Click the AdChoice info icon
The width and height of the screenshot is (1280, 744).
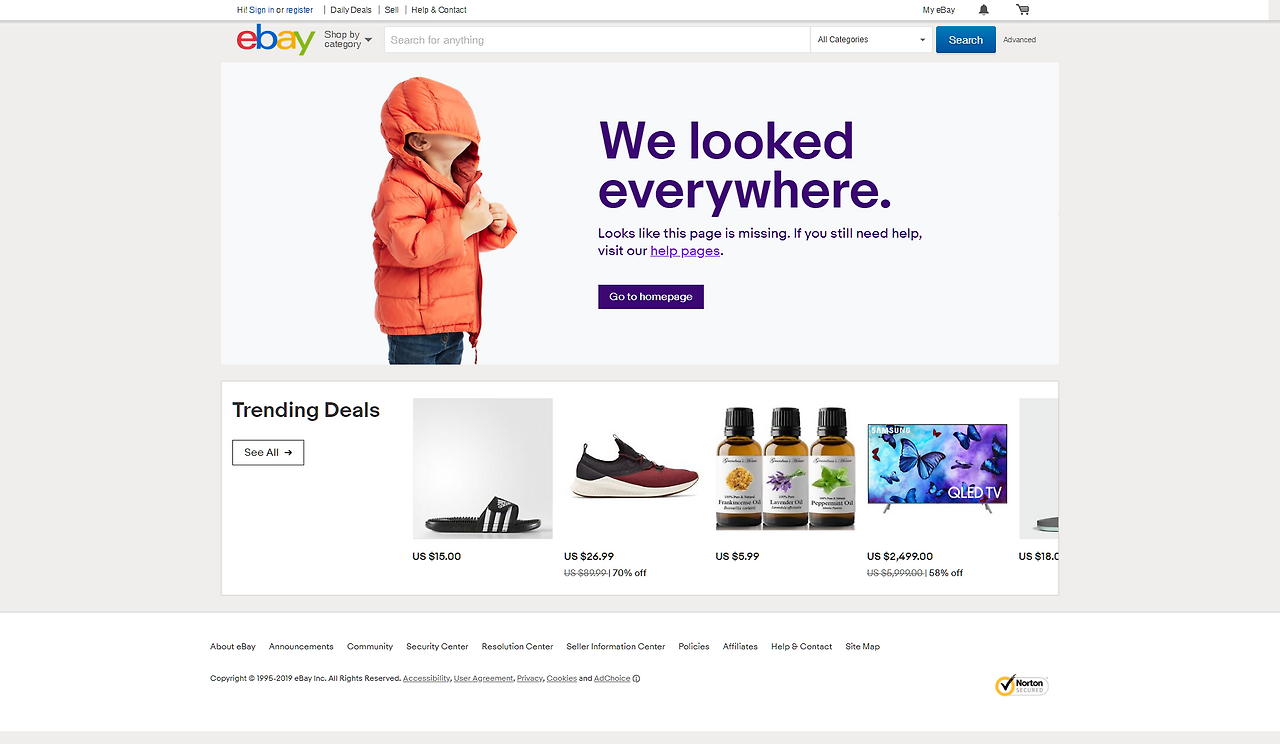point(636,678)
